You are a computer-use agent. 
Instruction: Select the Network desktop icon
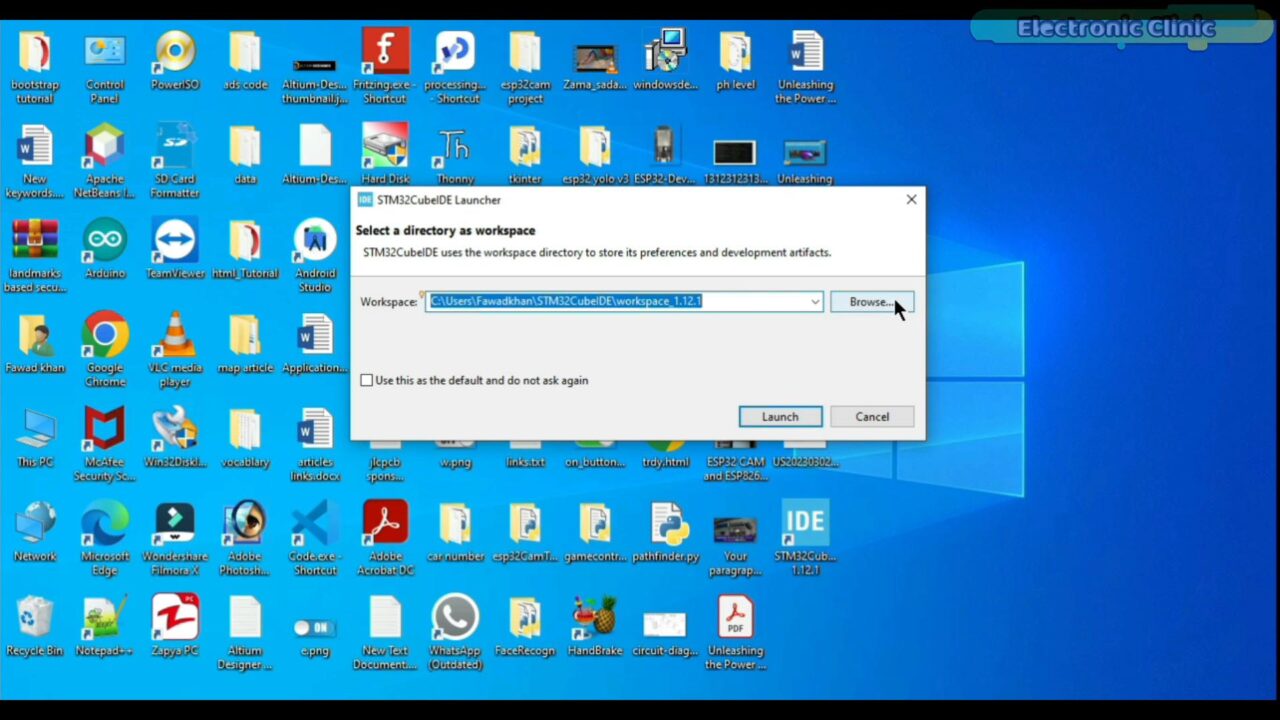pyautogui.click(x=35, y=532)
